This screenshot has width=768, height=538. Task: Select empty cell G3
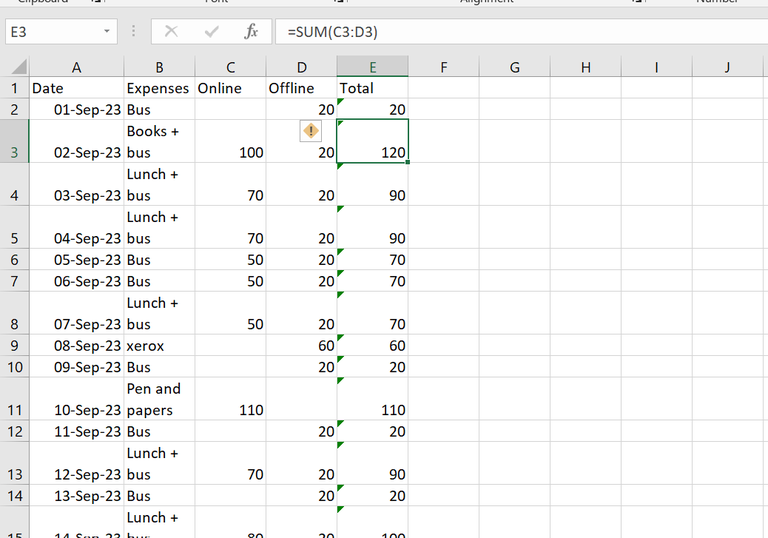coord(514,142)
